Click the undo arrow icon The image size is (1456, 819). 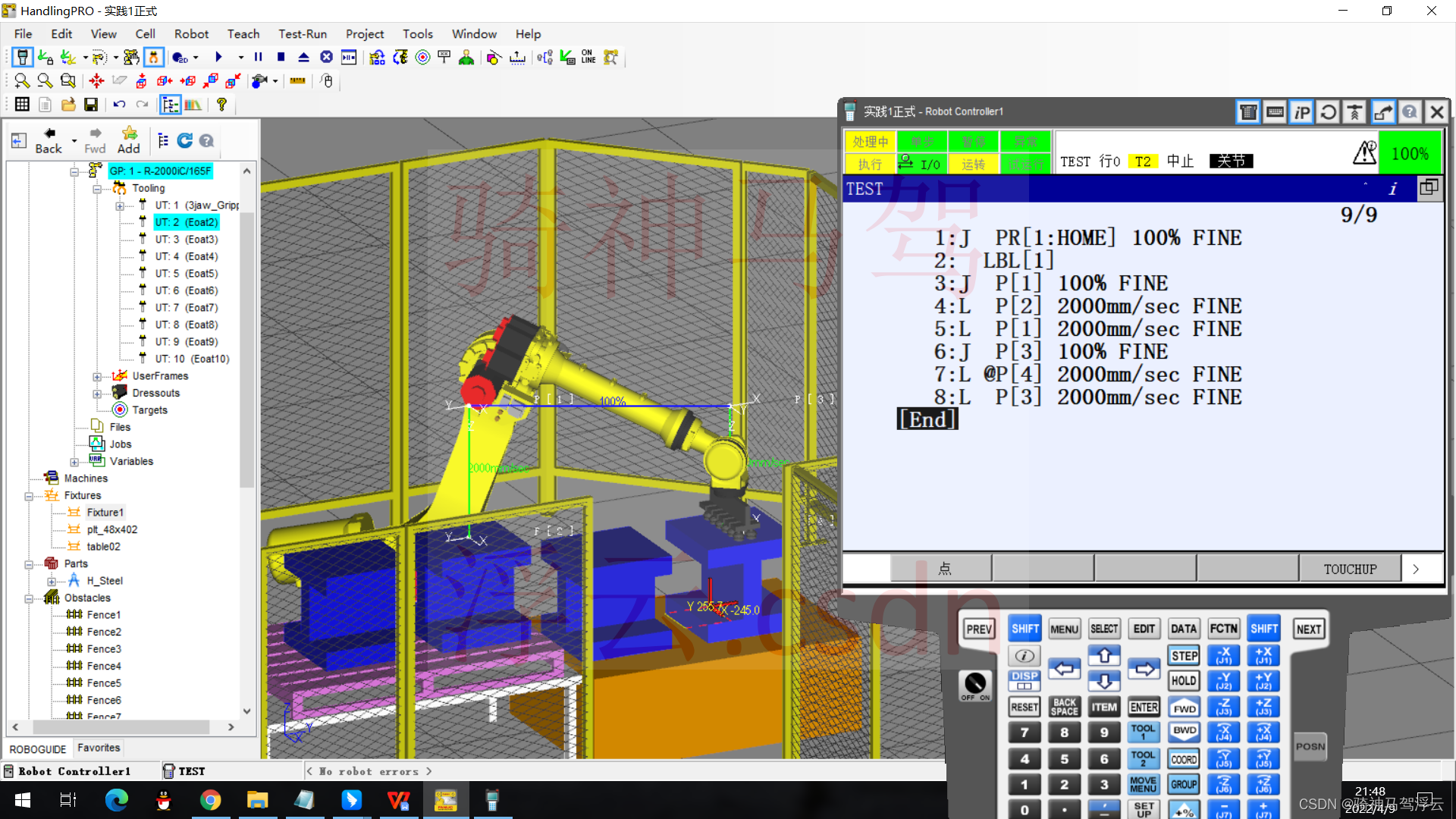point(119,105)
